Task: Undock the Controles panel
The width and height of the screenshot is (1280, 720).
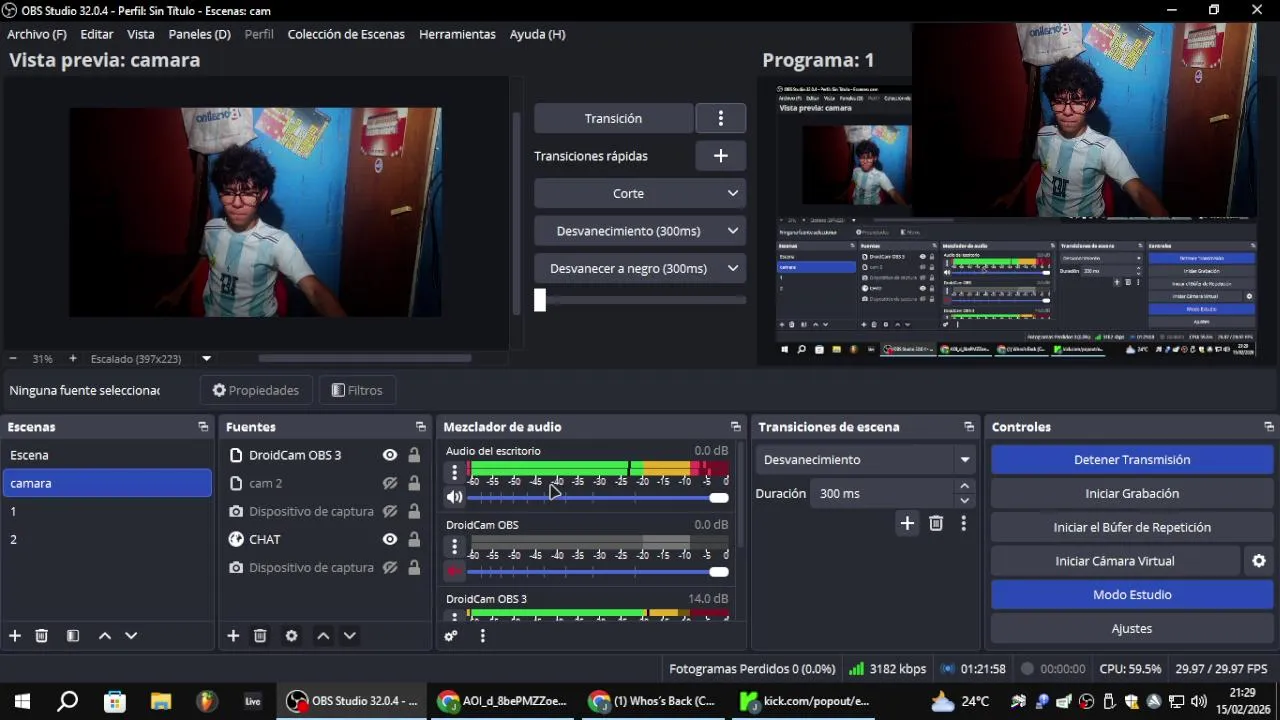Action: (1268, 427)
